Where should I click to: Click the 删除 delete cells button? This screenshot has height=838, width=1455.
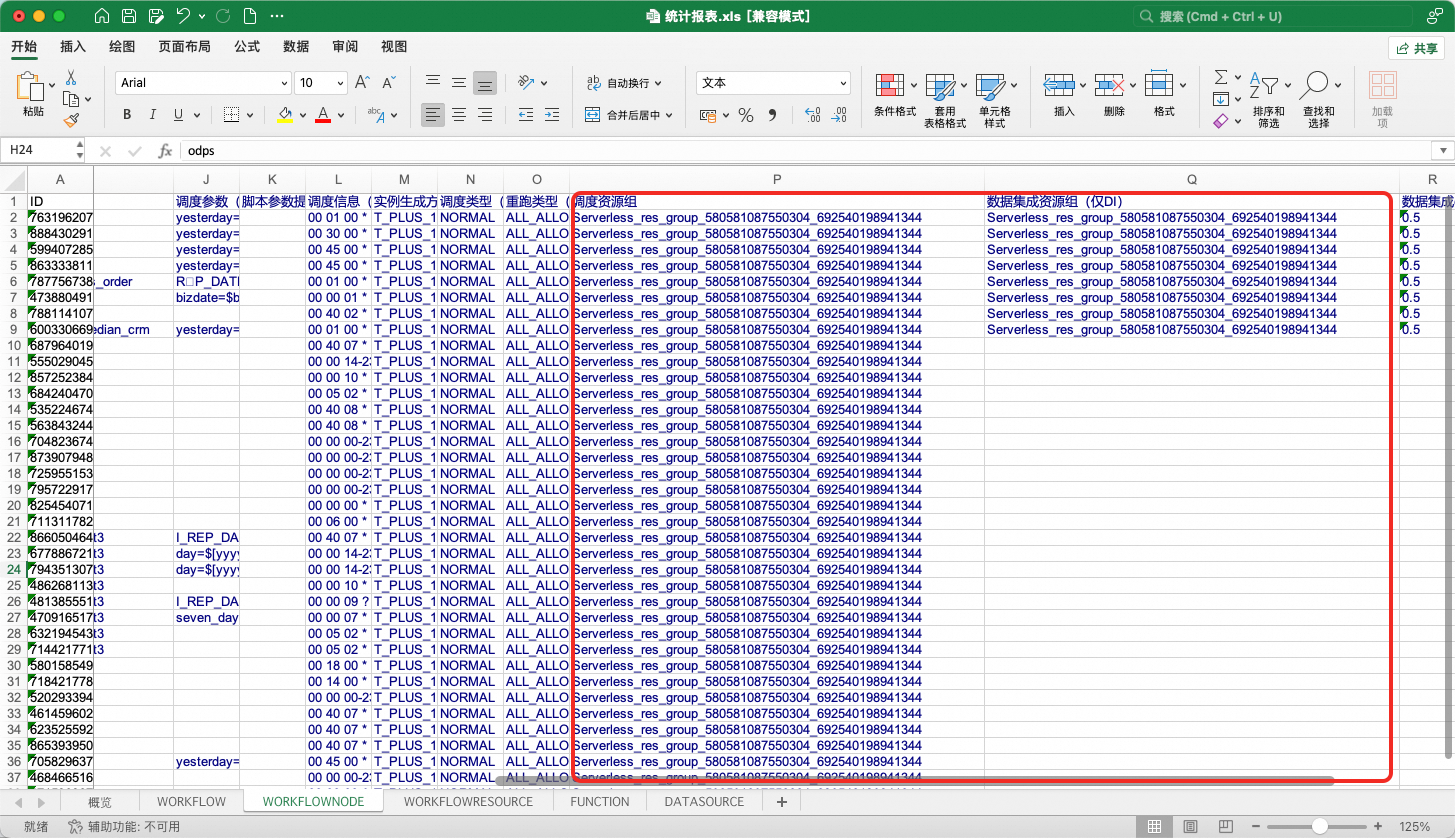1114,95
